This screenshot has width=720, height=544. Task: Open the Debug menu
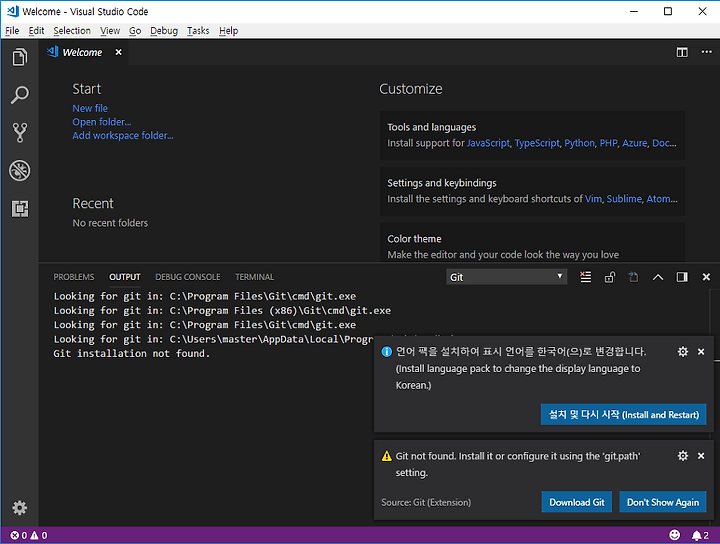pos(164,31)
